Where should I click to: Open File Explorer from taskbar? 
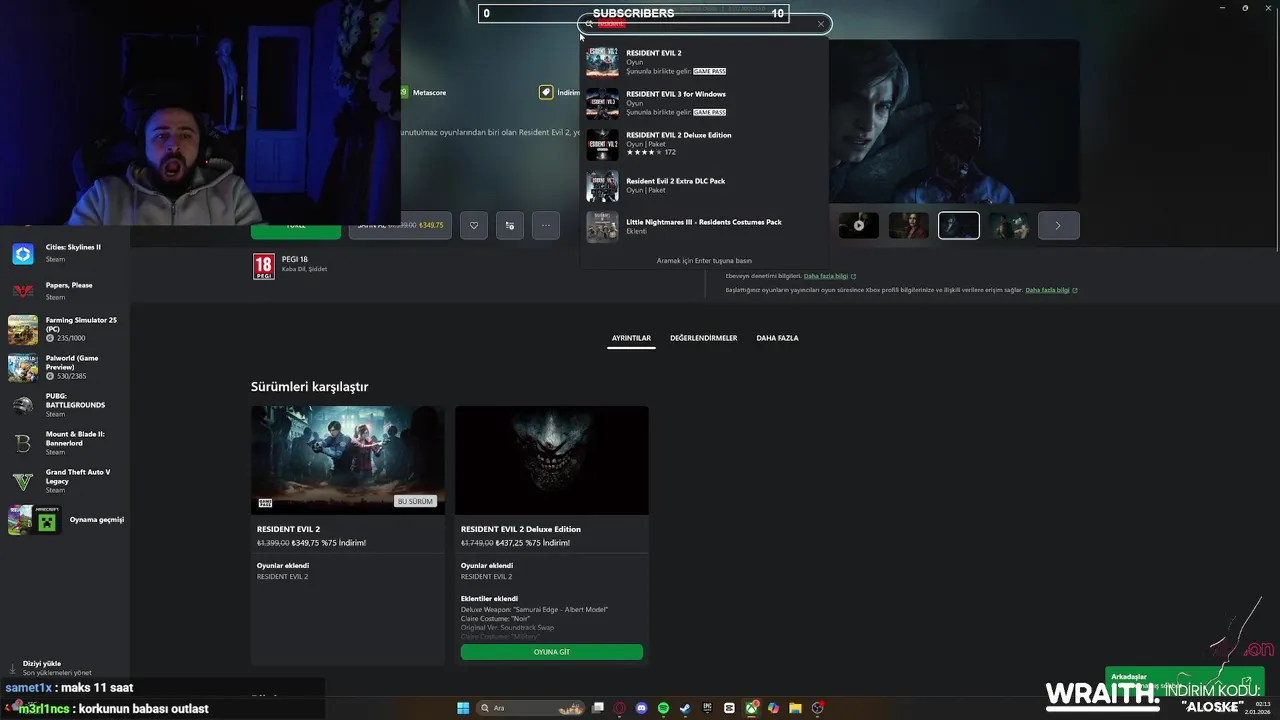pos(795,708)
